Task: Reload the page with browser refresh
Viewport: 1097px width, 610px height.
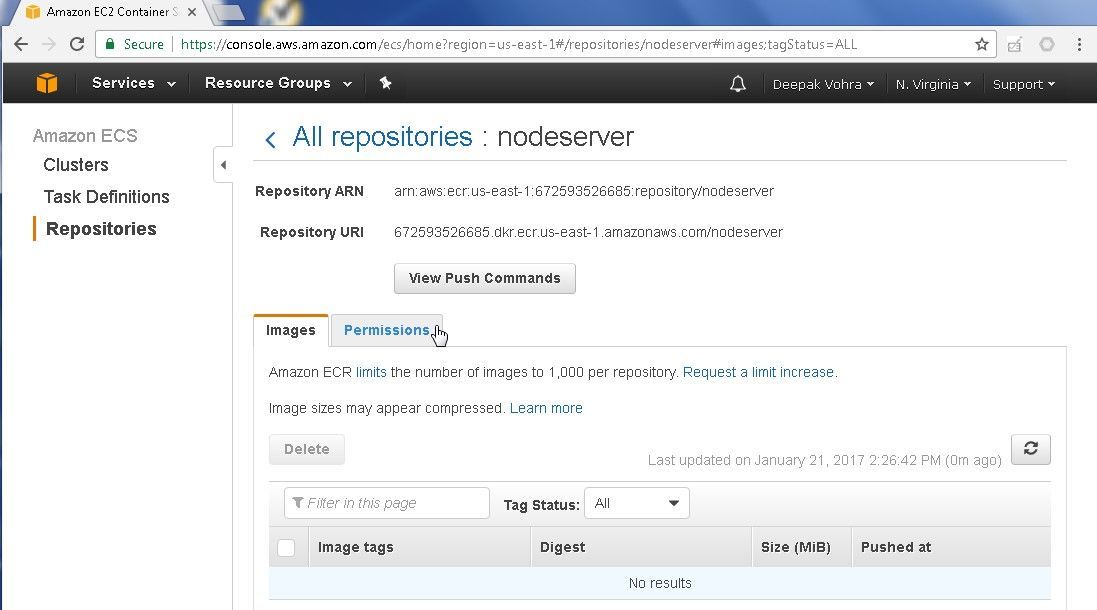Action: 77,44
